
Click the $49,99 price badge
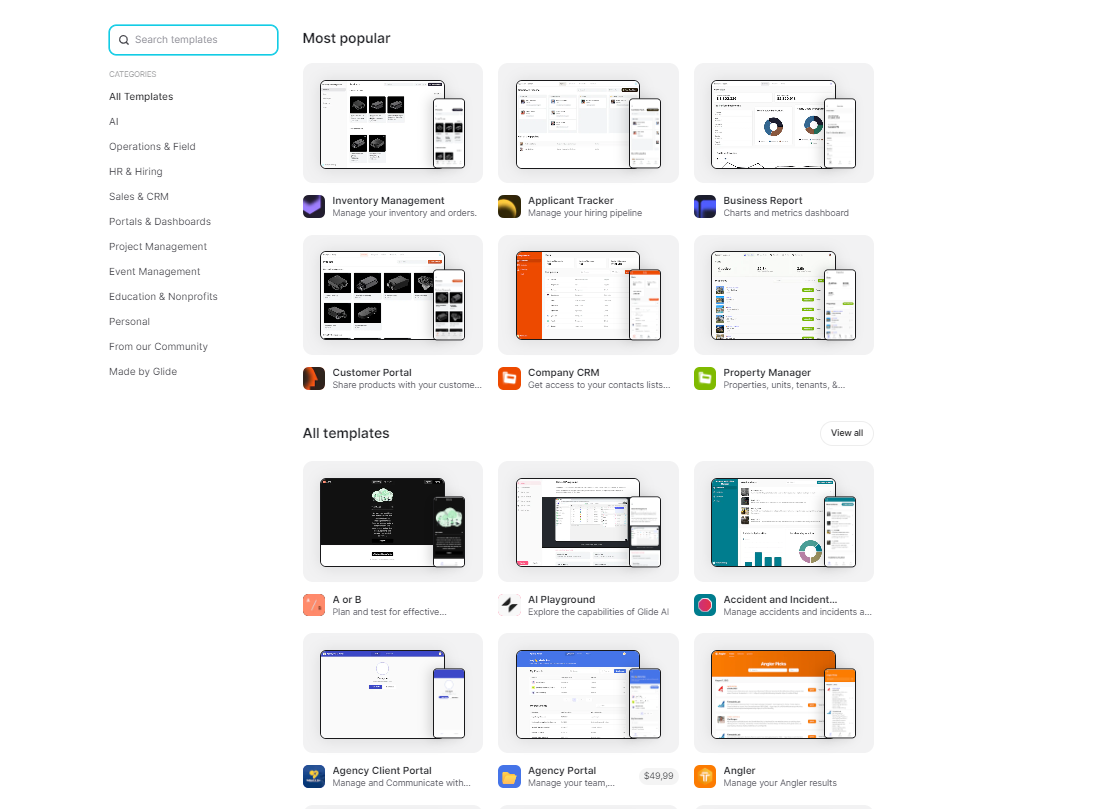click(658, 776)
